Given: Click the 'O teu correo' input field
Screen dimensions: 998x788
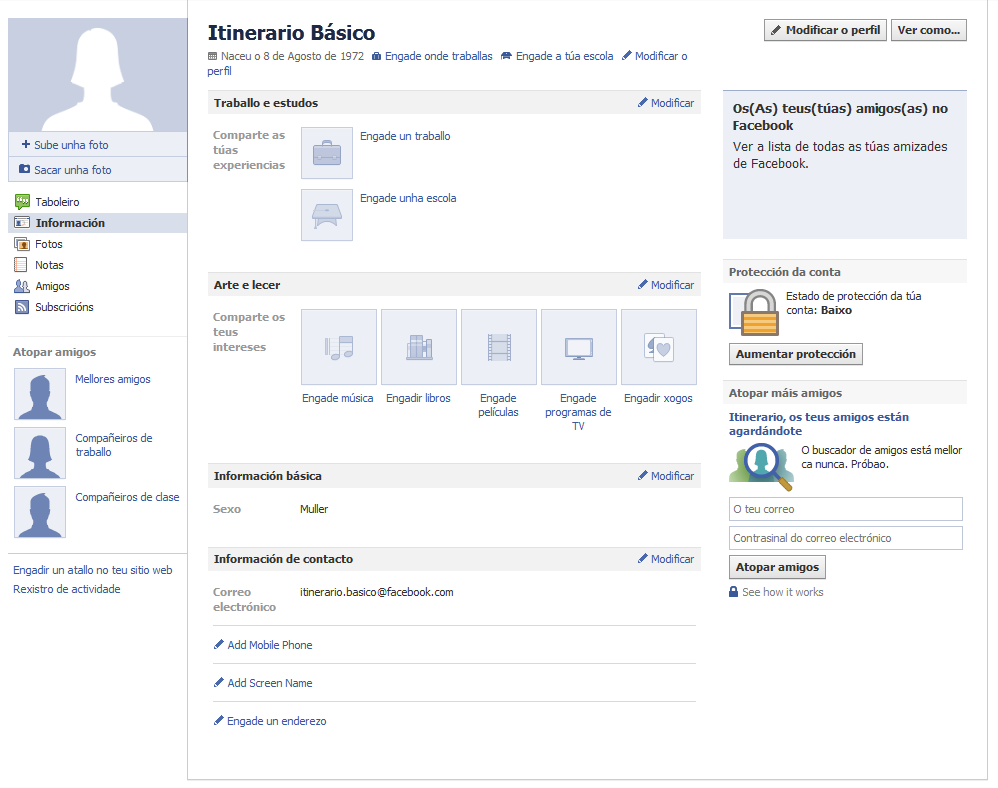Looking at the screenshot, I should (845, 509).
